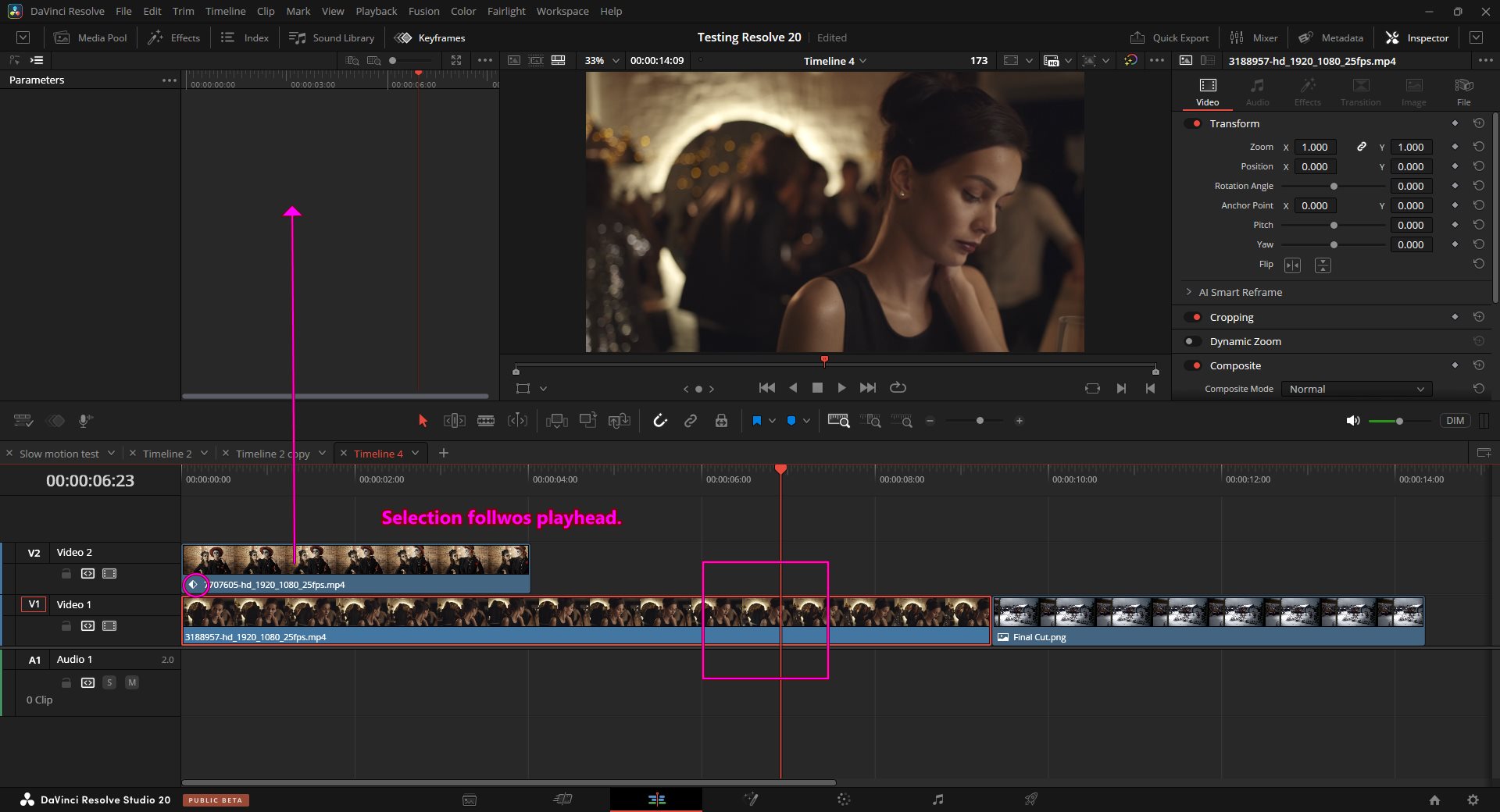
Task: Mute the Audio 1 track
Action: pyautogui.click(x=132, y=682)
